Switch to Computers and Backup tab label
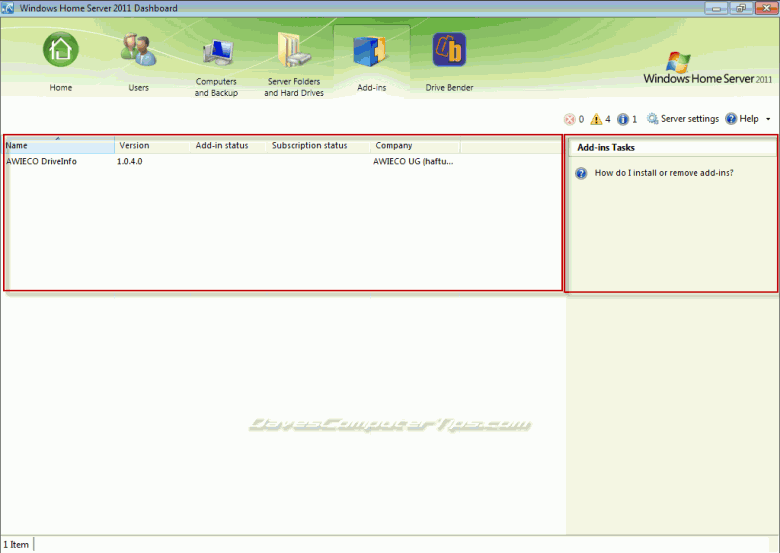 (216, 87)
